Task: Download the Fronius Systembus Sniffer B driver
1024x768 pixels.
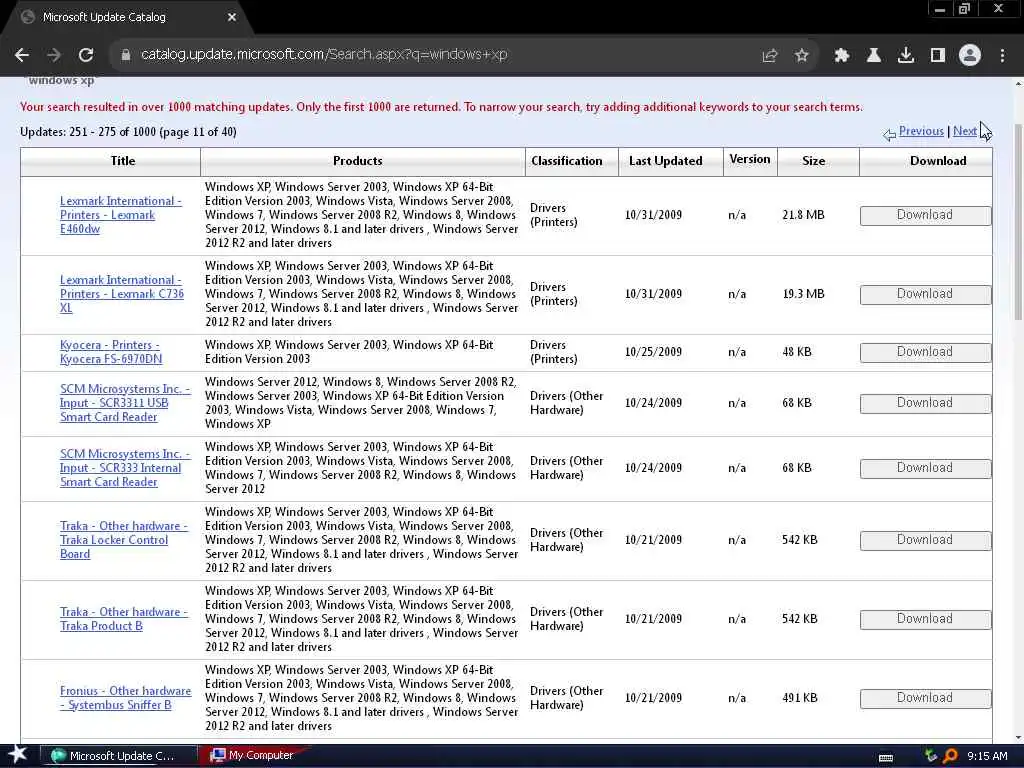Action: click(925, 699)
